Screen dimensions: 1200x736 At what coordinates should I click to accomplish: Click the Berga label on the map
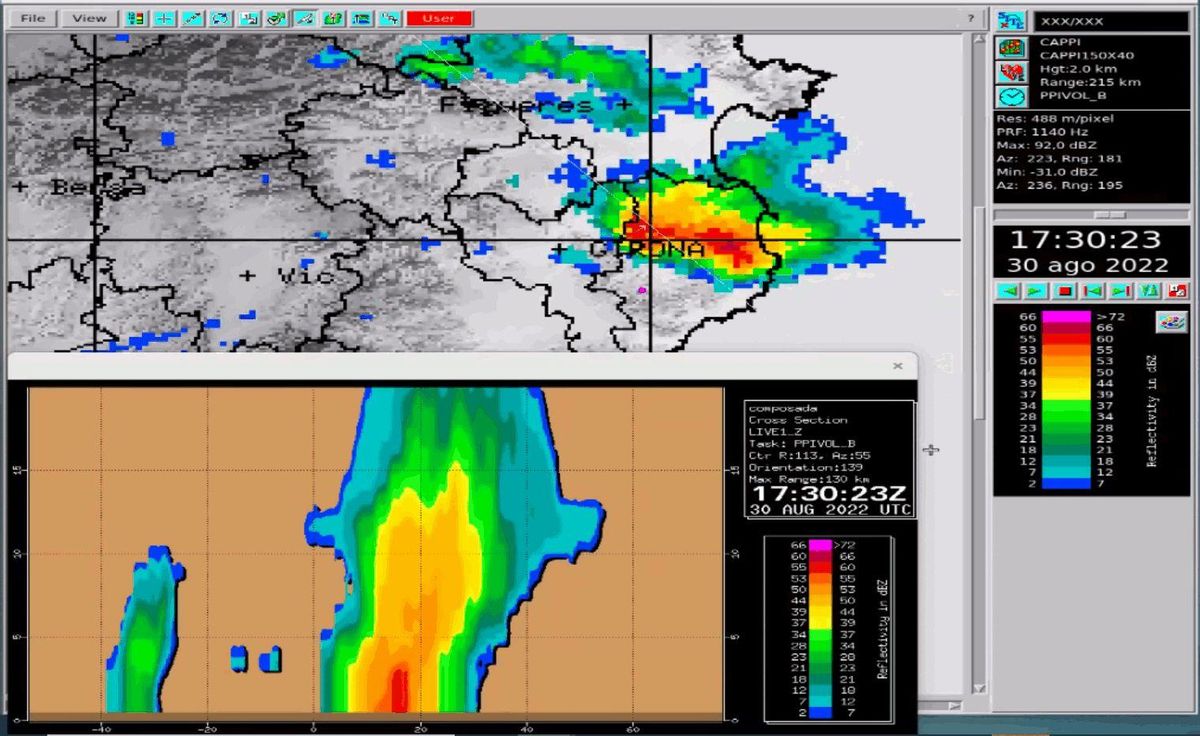pos(97,187)
